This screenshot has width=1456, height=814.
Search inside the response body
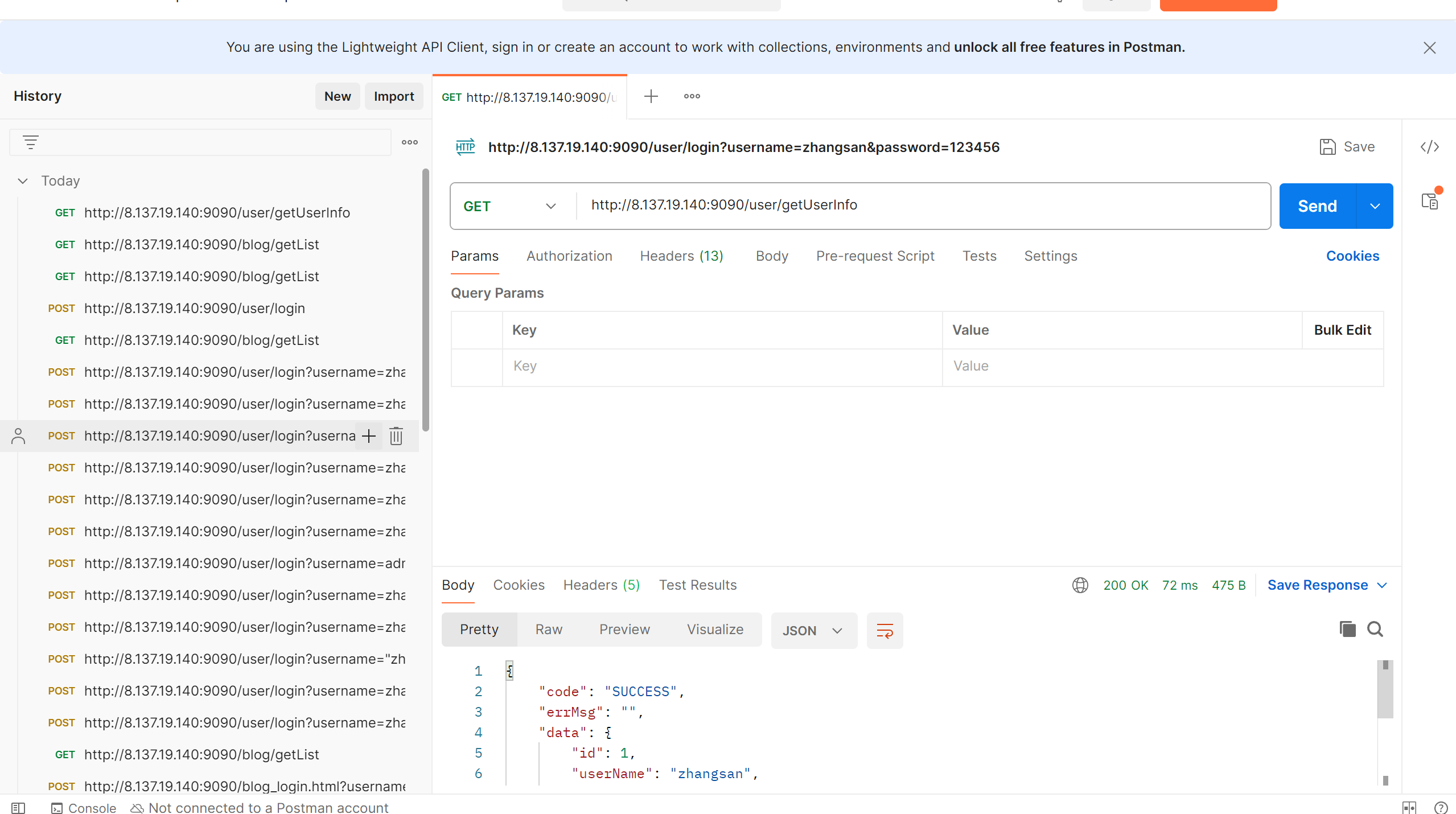pyautogui.click(x=1375, y=629)
